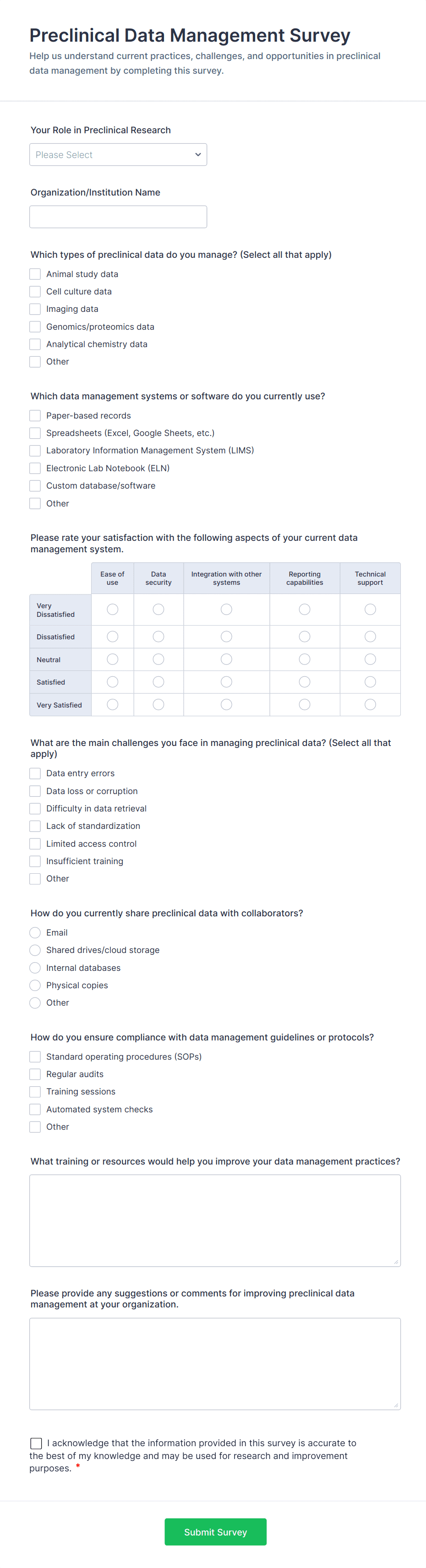The height and width of the screenshot is (1568, 426).
Task: Check Standard operating procedures (SOPs) option
Action: point(35,1056)
